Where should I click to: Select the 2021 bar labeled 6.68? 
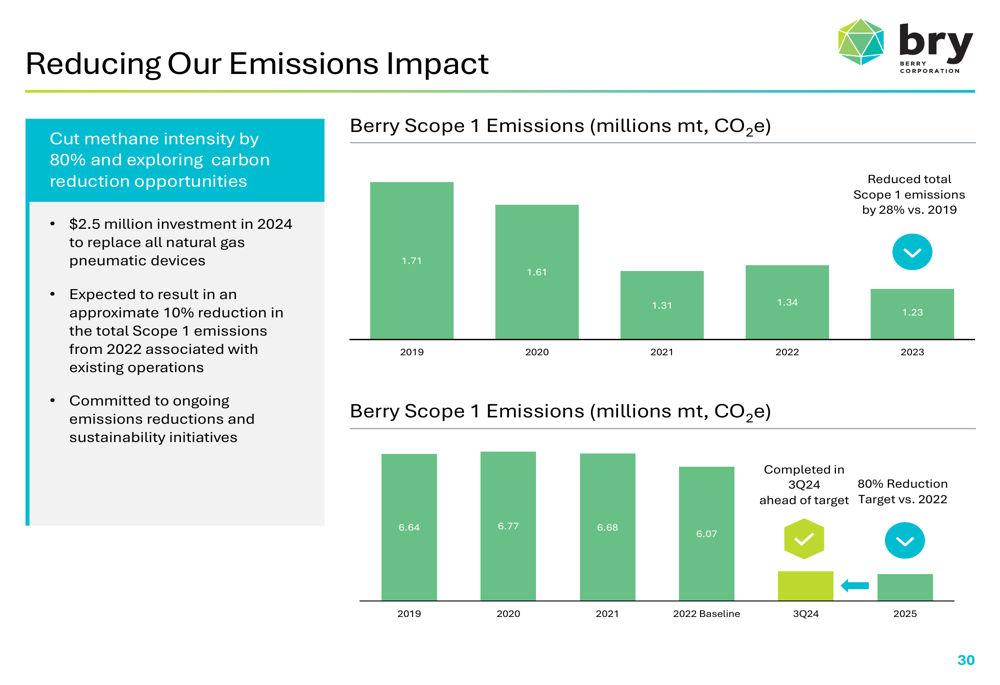tap(607, 527)
